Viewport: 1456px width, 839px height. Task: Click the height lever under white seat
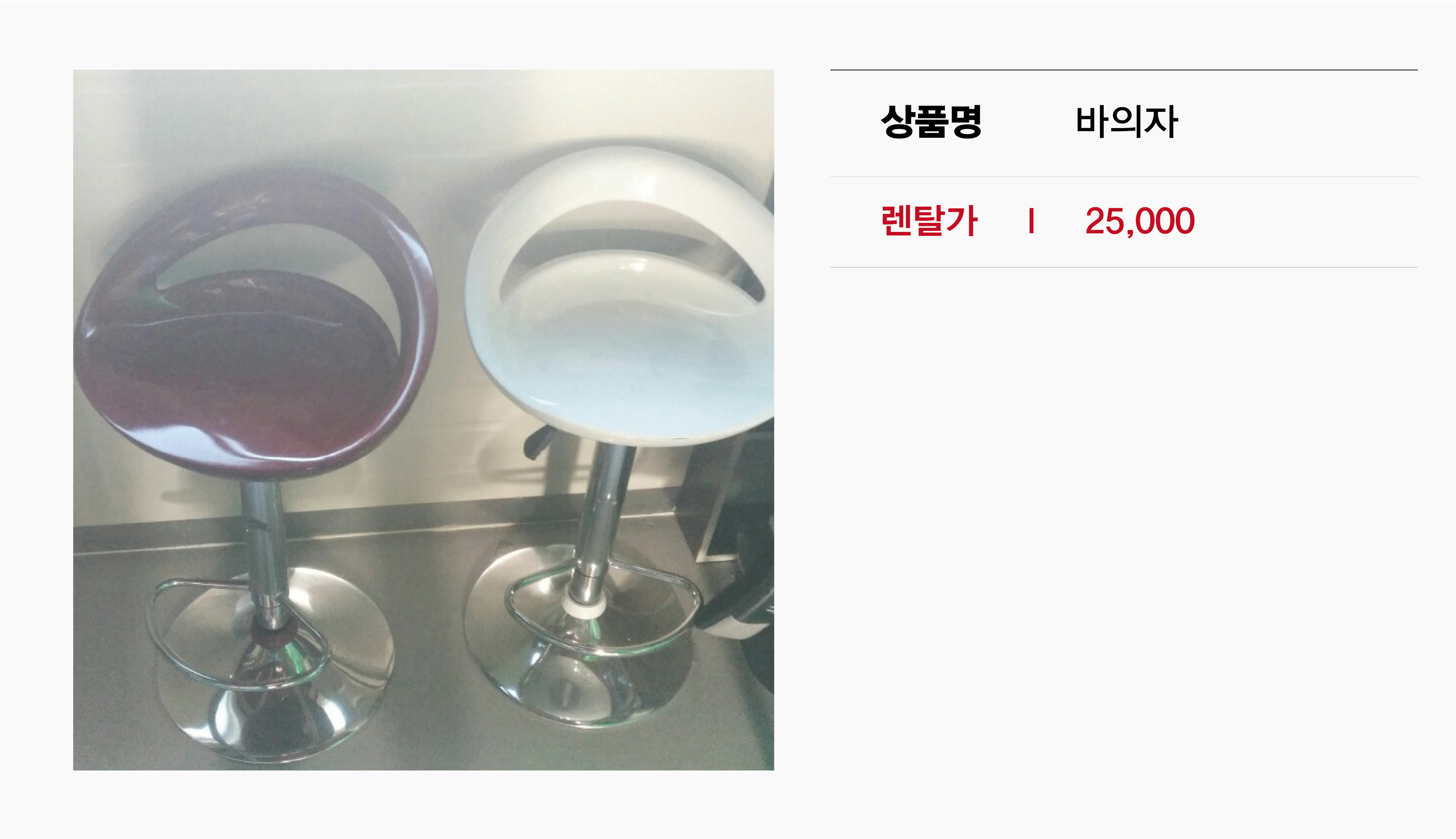tap(538, 442)
